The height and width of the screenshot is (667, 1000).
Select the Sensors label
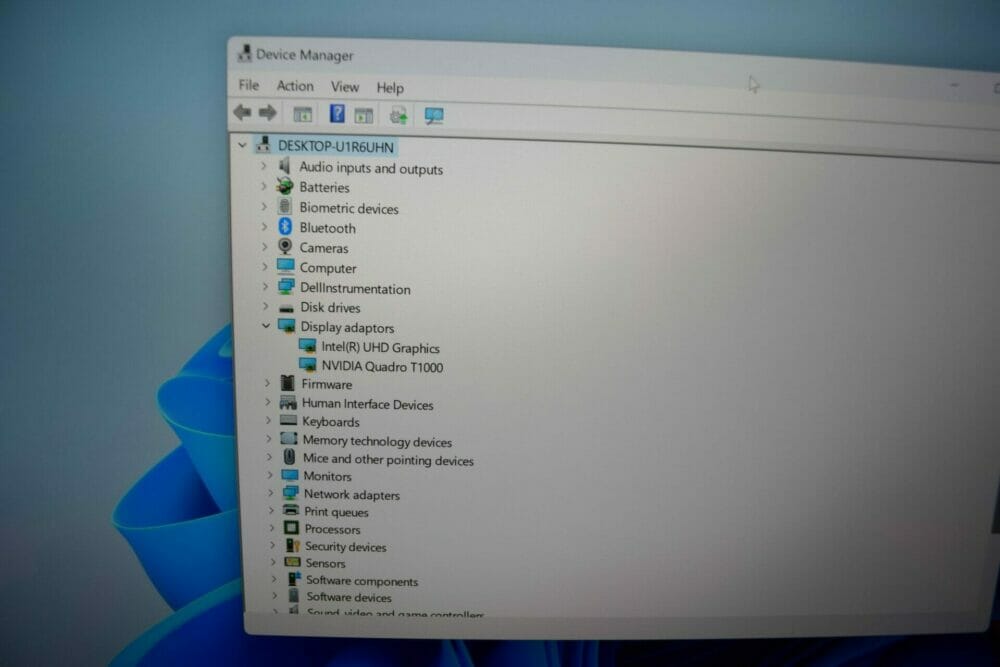(325, 564)
